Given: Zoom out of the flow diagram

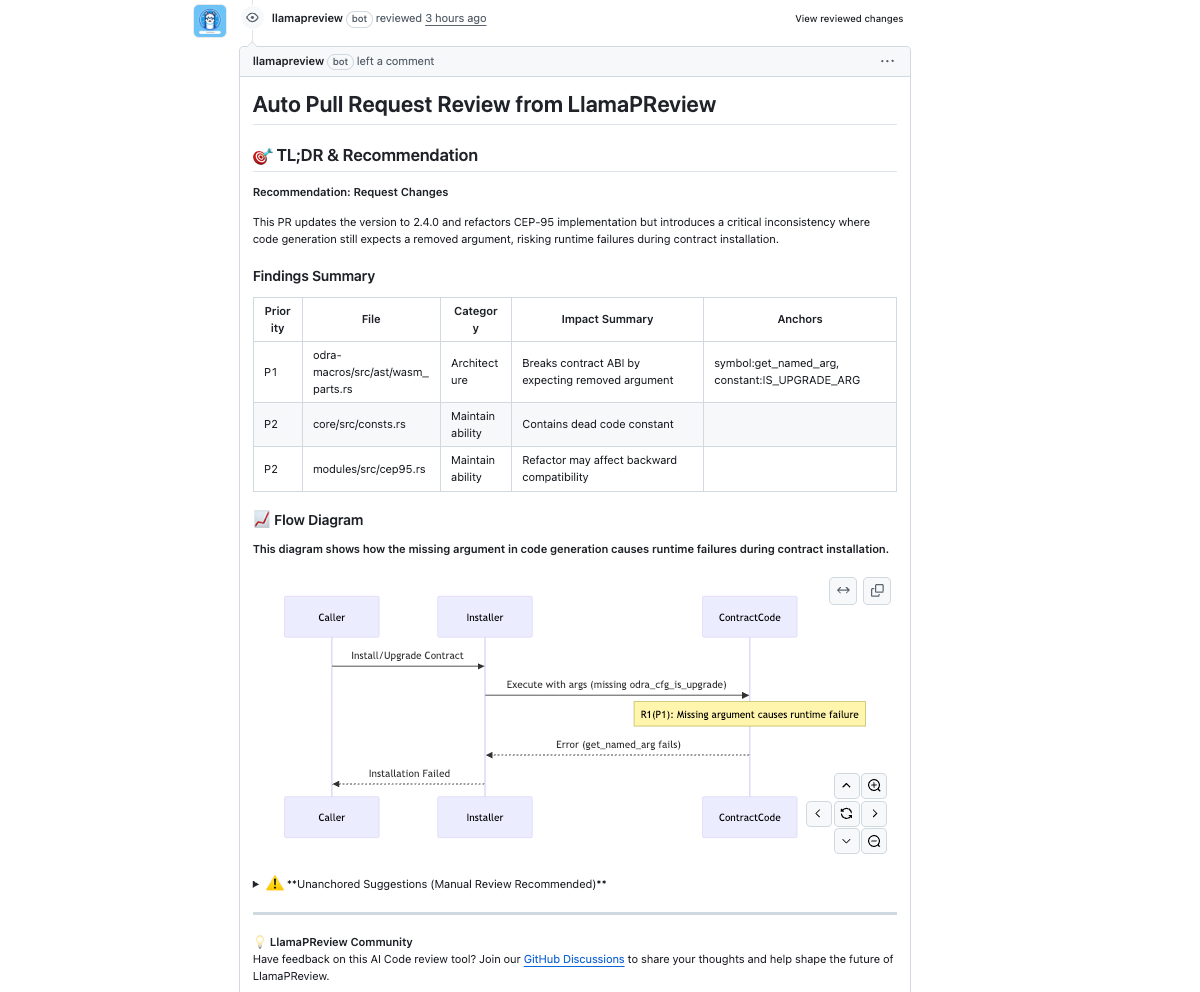Looking at the screenshot, I should (874, 842).
